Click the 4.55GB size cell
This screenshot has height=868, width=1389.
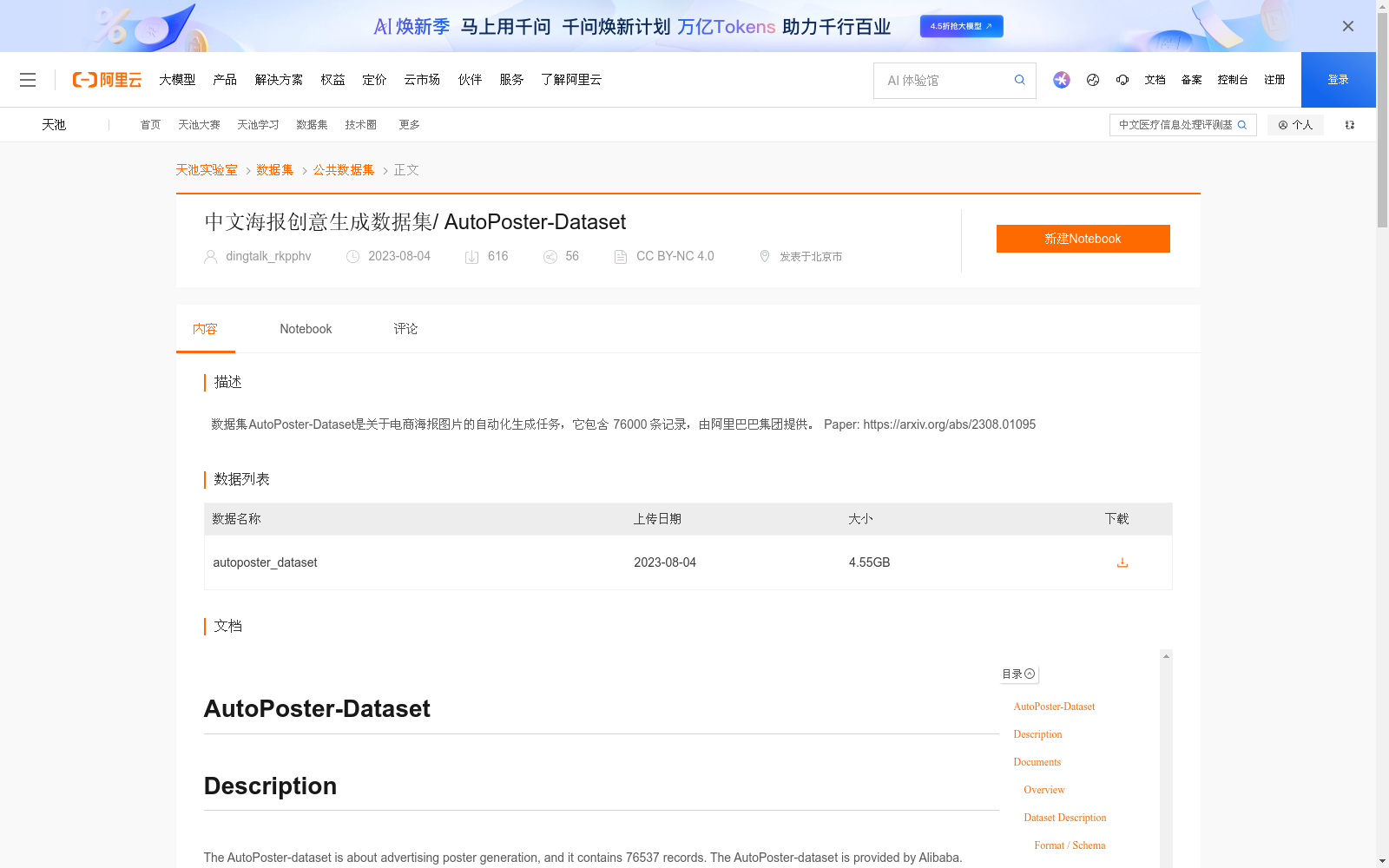point(869,562)
